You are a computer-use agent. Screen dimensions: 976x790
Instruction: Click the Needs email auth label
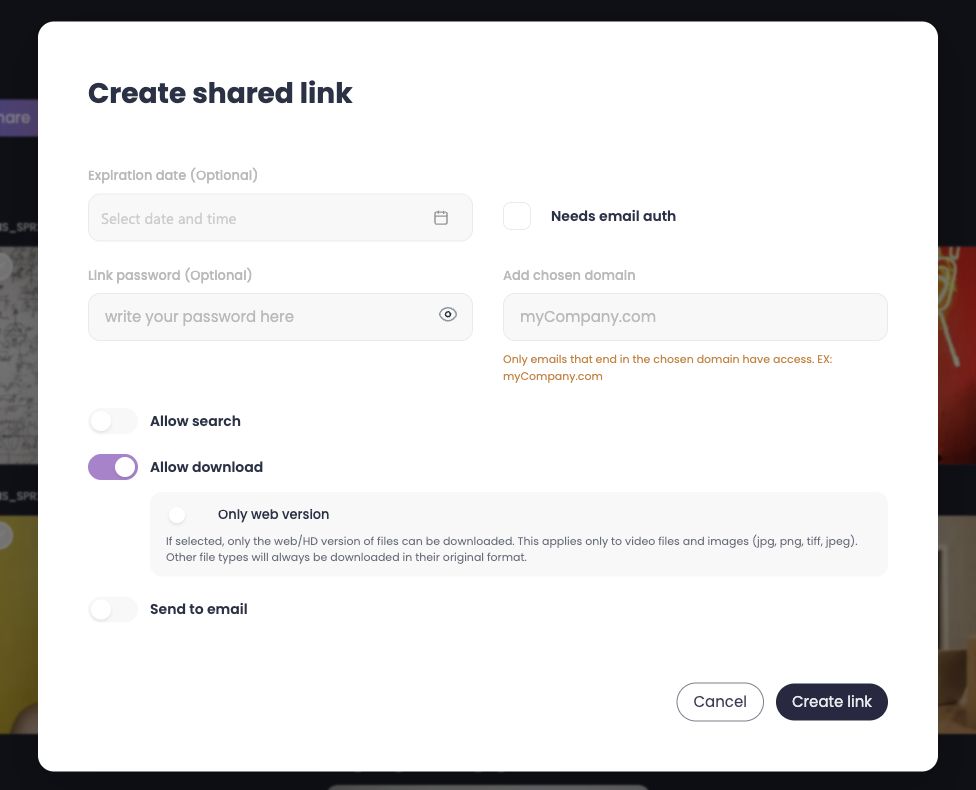tap(613, 216)
